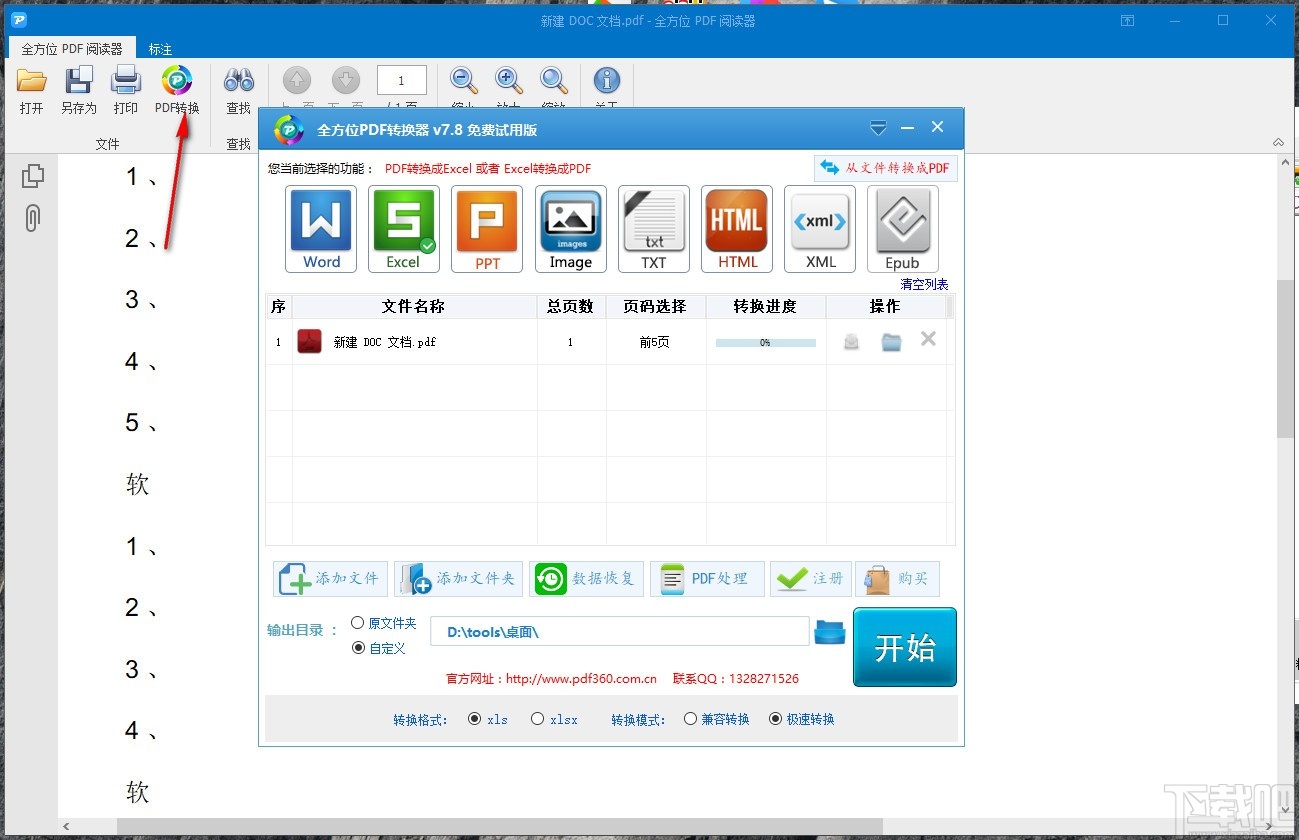The height and width of the screenshot is (840, 1299).
Task: Select the 自定义 output option
Action: (x=378, y=648)
